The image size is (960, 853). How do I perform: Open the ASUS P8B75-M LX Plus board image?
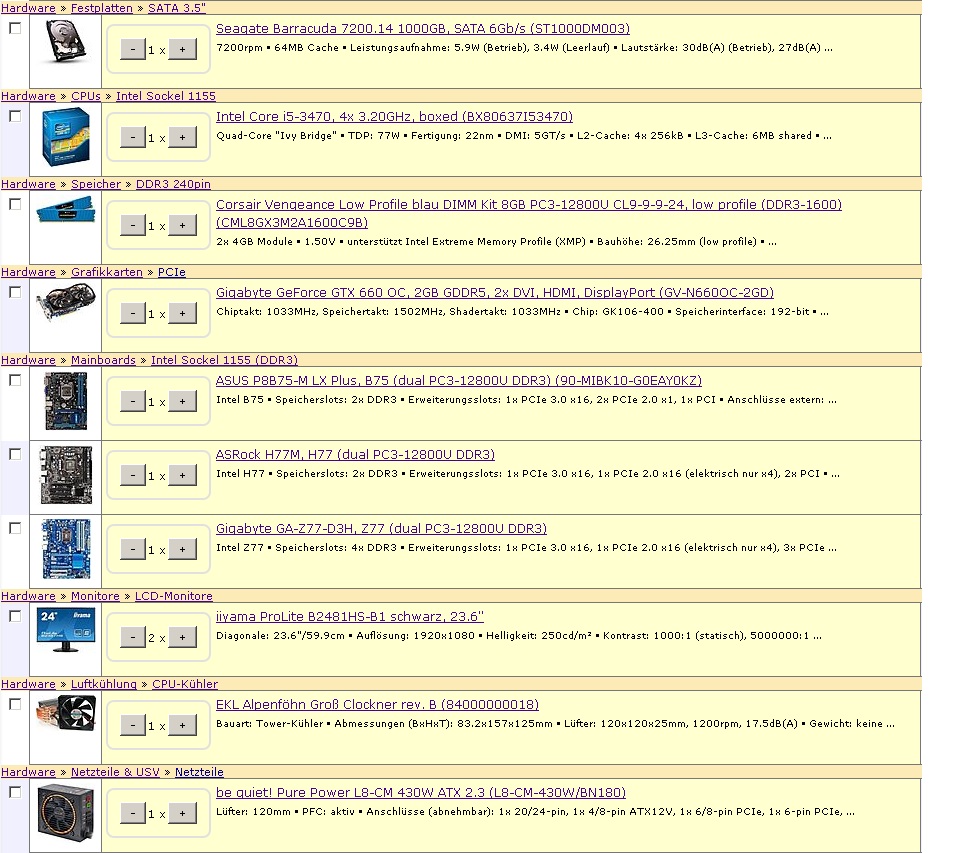[66, 401]
